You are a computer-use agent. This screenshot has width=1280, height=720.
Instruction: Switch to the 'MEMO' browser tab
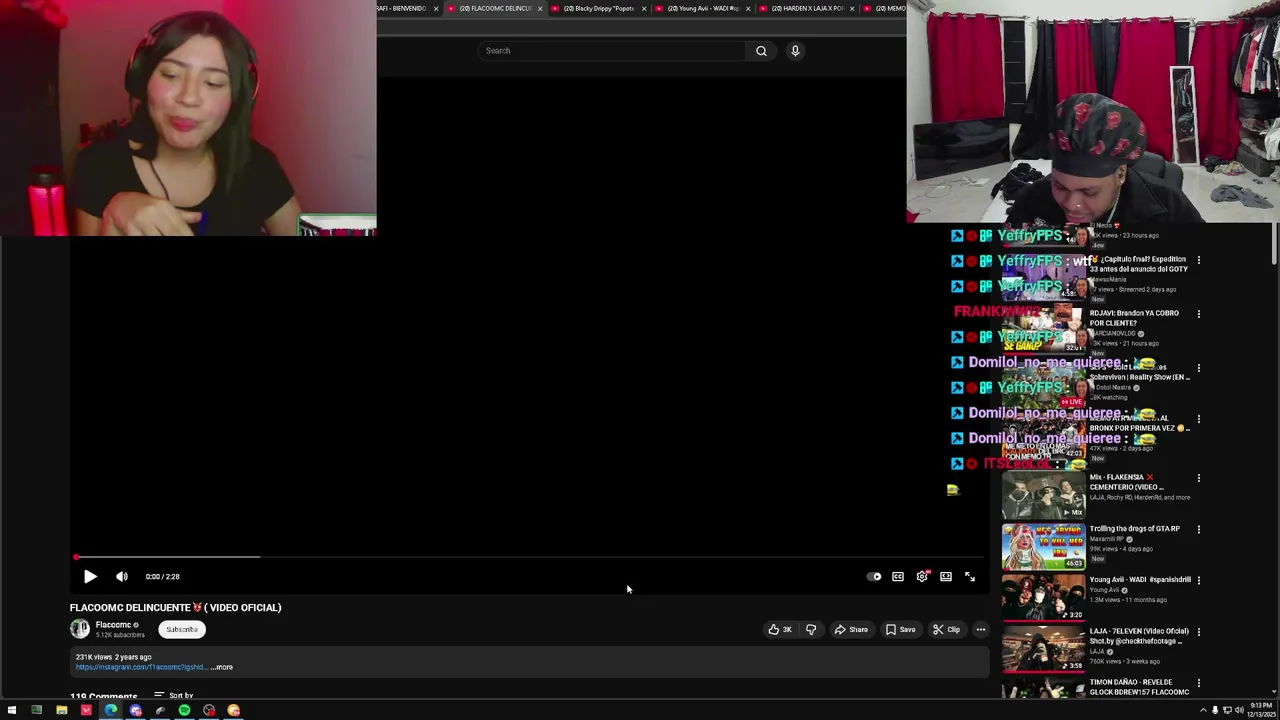884,8
